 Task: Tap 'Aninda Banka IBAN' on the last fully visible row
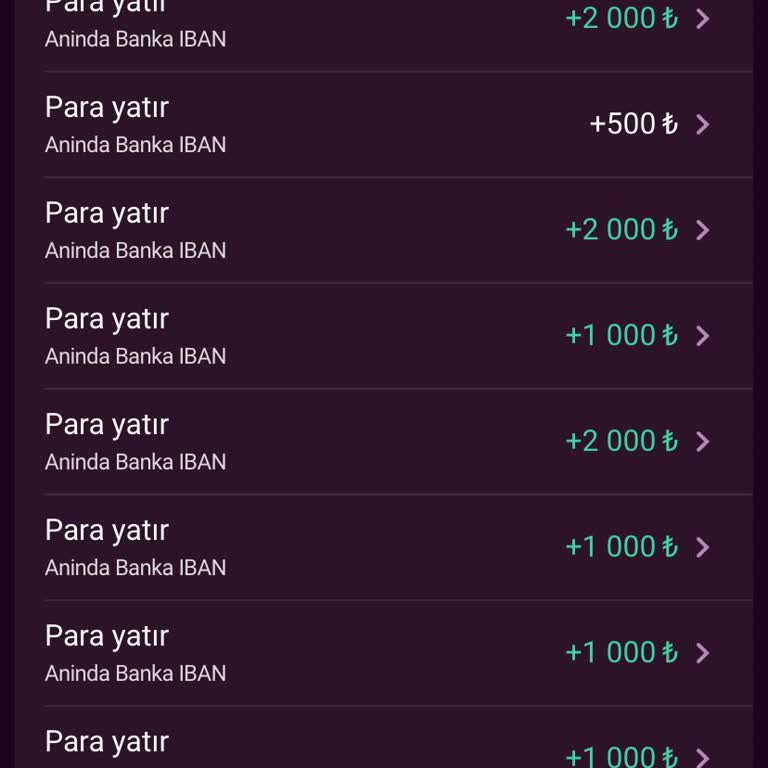click(x=135, y=673)
